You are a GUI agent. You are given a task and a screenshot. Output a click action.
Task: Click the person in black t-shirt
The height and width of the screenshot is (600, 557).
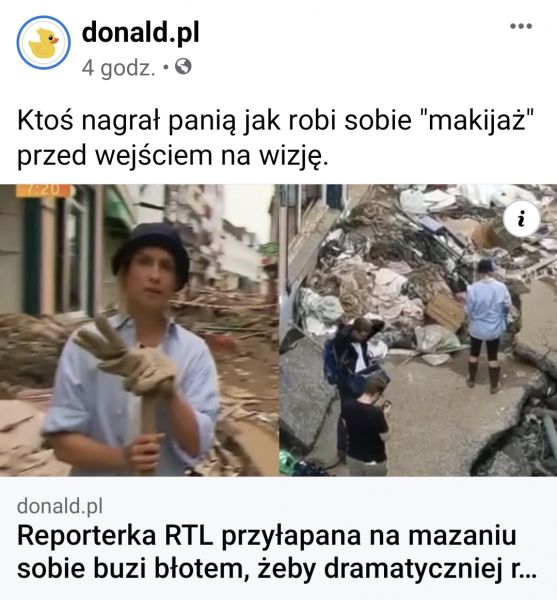(365, 427)
